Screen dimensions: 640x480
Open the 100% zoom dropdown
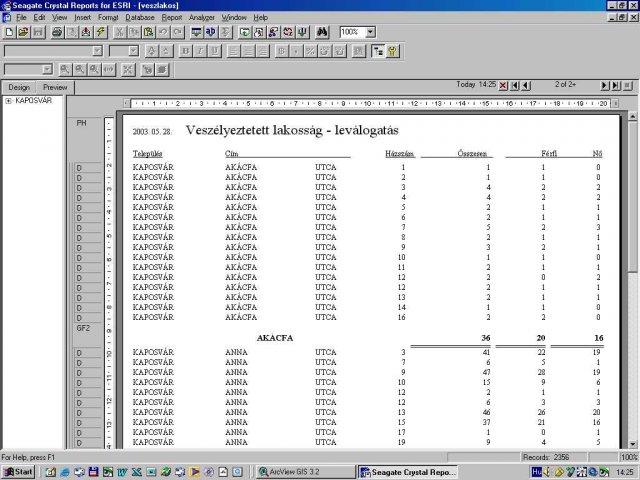coord(371,32)
